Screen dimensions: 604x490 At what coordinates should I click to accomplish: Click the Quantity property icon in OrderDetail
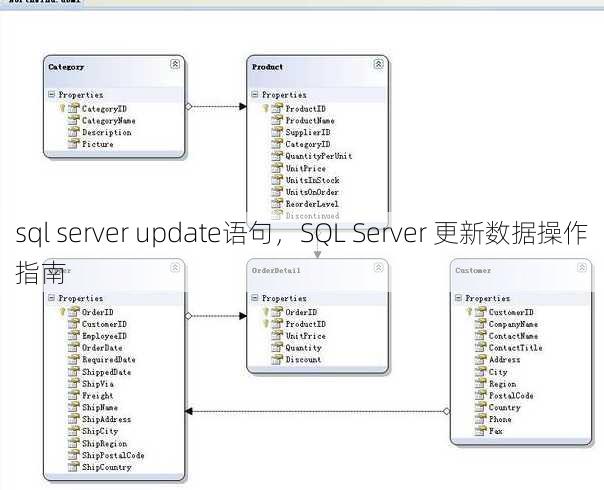pyautogui.click(x=277, y=347)
